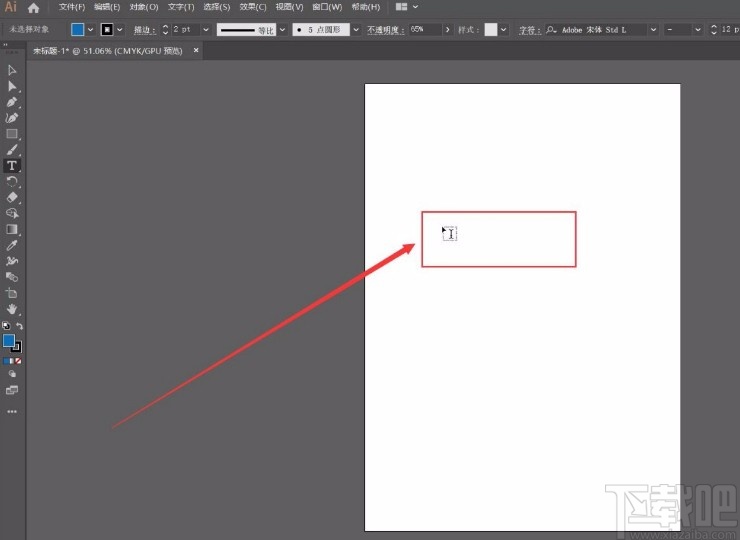The image size is (740, 540).
Task: Open the 窗口(W) menu
Action: [x=327, y=7]
